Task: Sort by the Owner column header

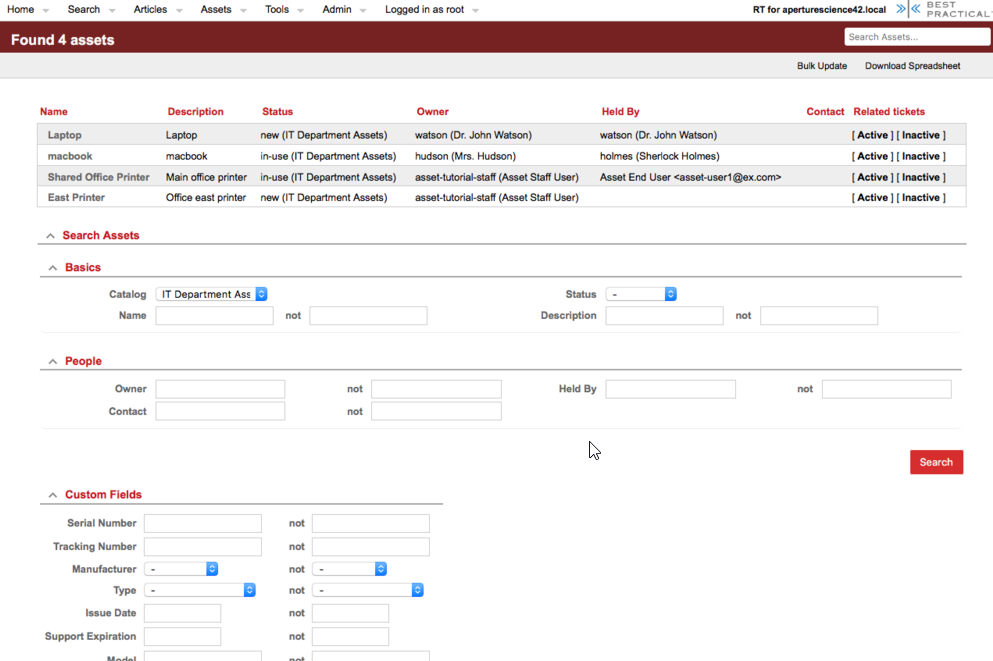Action: tap(433, 111)
